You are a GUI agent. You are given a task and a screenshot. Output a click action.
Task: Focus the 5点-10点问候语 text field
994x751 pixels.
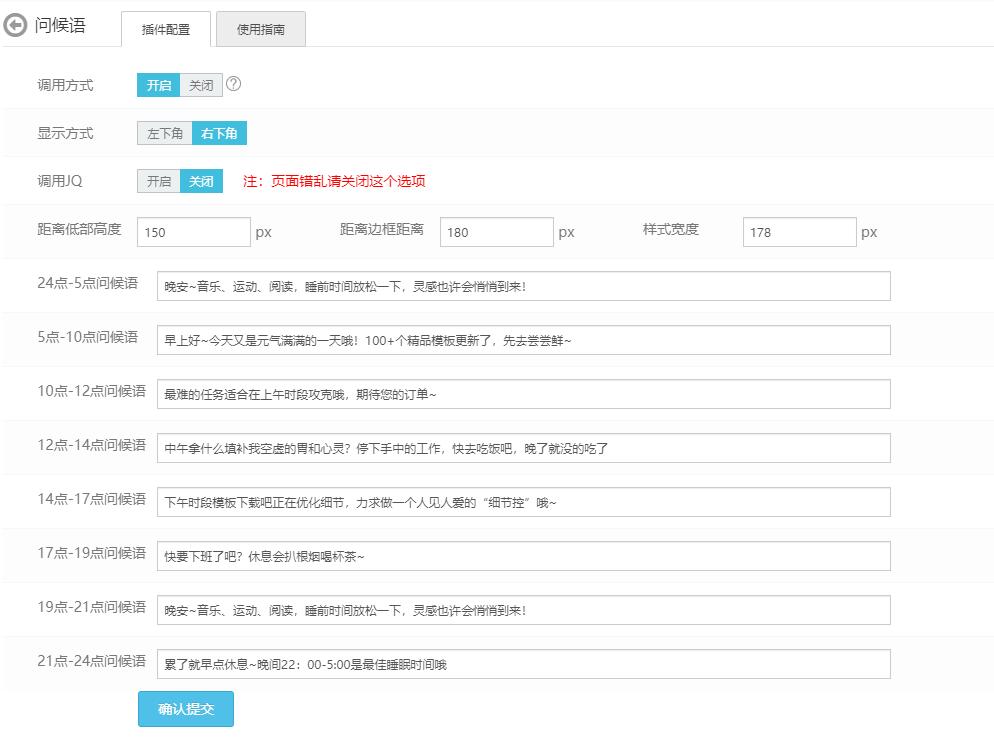coord(523,340)
